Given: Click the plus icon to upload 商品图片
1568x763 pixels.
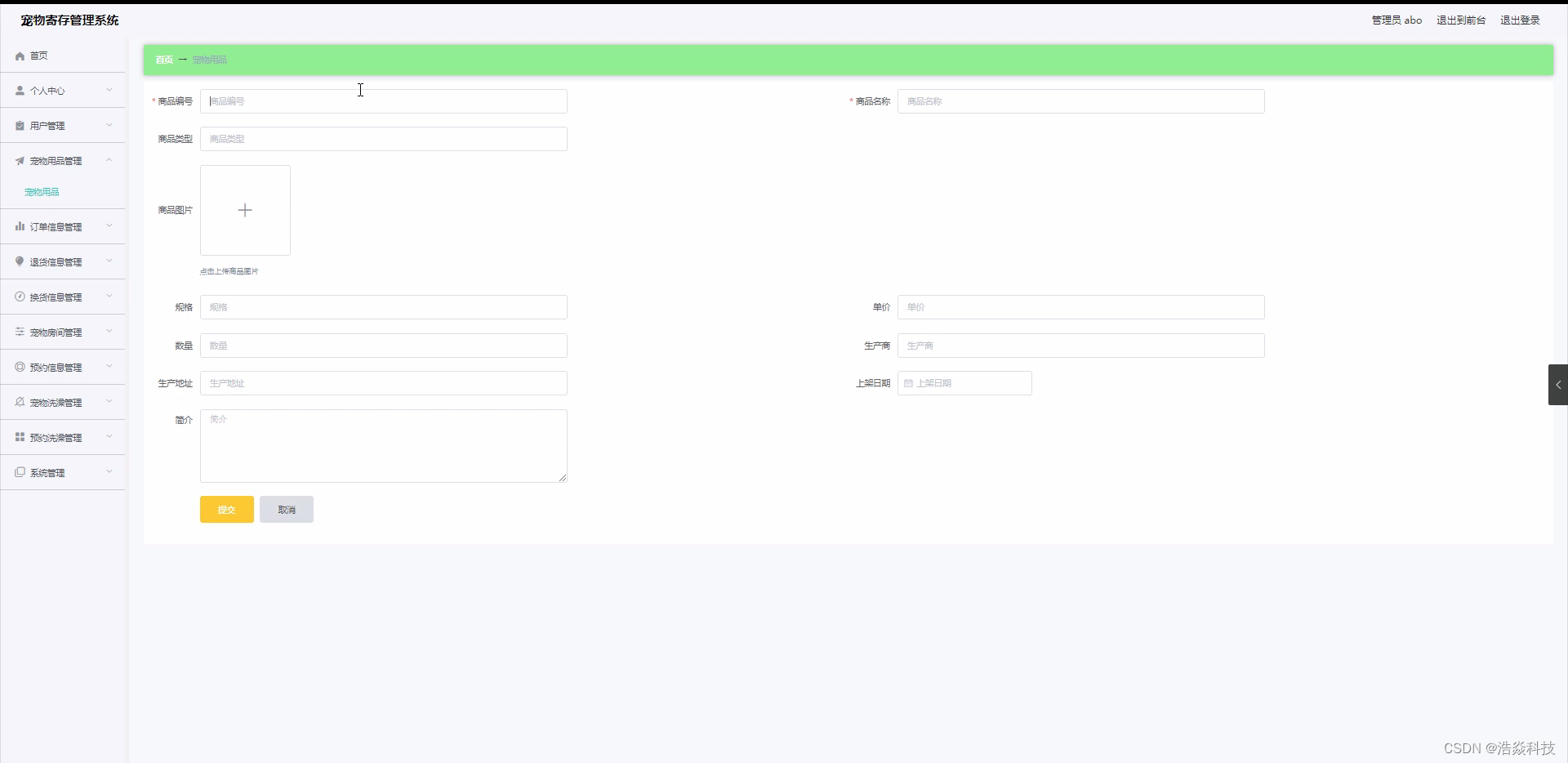Looking at the screenshot, I should (245, 210).
